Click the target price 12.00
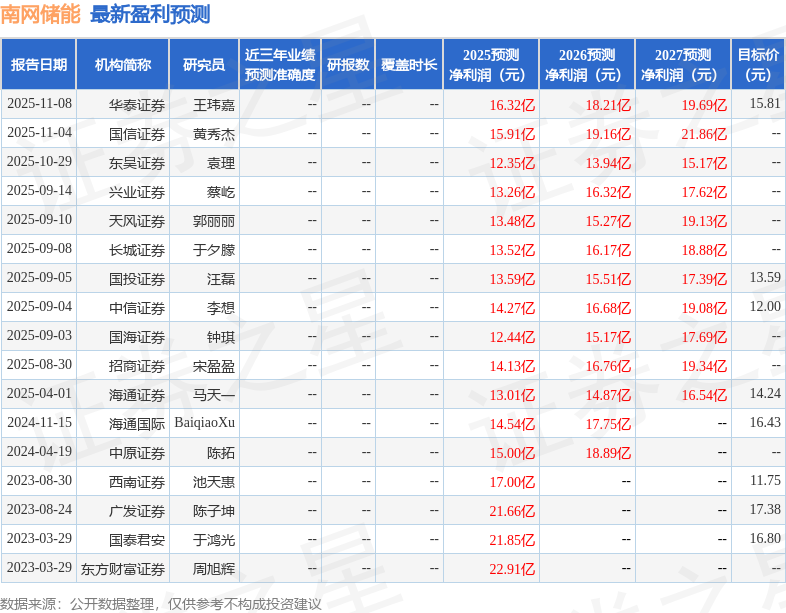The height and width of the screenshot is (613, 786). click(x=765, y=307)
